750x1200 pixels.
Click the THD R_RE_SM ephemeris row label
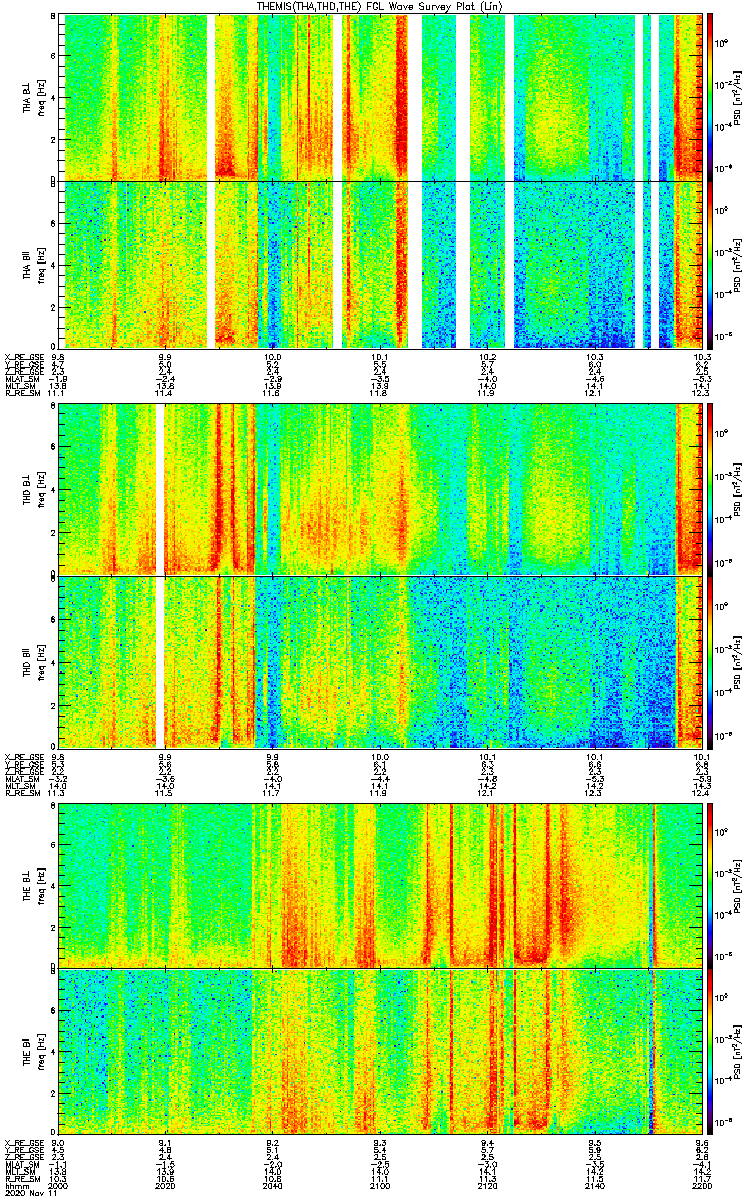(21, 793)
